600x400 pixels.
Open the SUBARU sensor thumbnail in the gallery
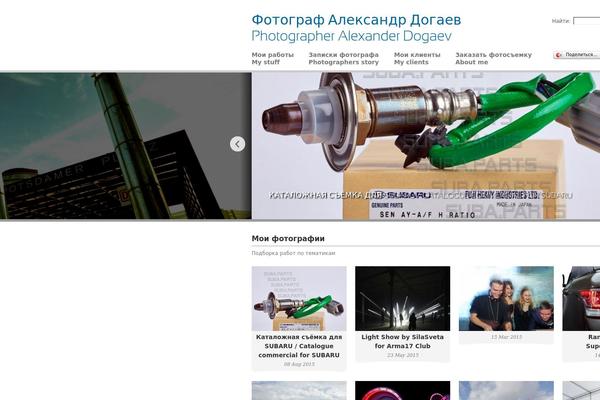click(x=299, y=299)
